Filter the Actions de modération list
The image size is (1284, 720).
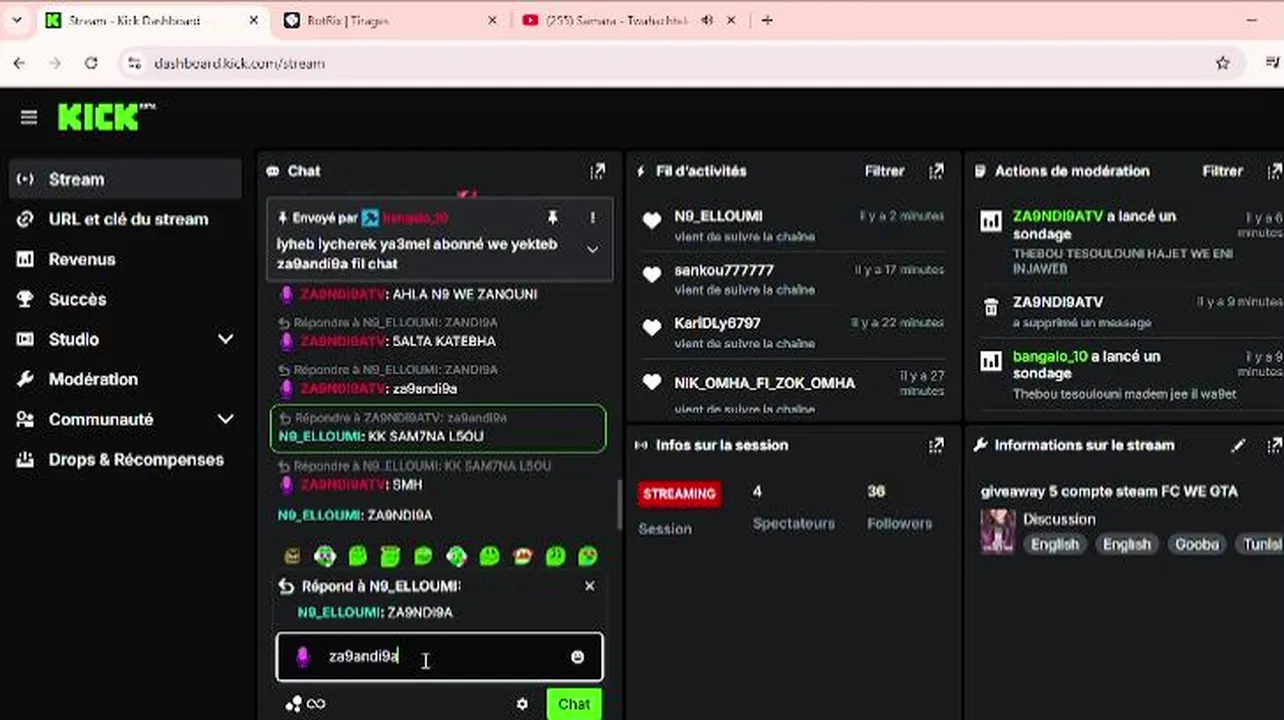click(x=1222, y=171)
